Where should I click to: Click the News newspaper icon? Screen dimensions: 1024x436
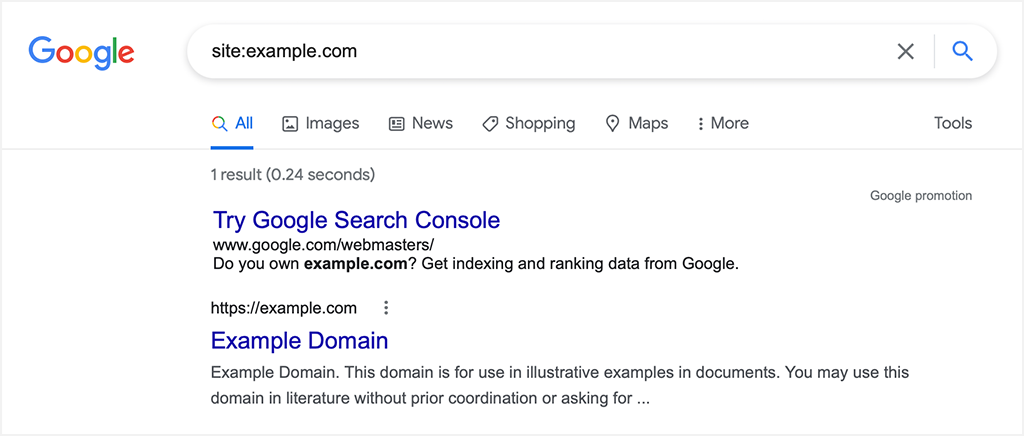[x=396, y=123]
